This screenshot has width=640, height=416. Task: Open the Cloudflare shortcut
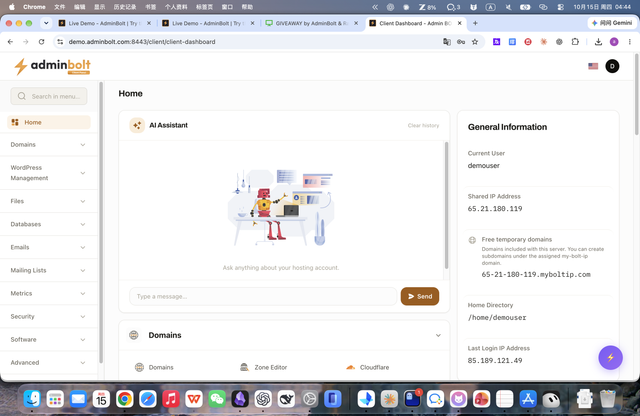[367, 367]
